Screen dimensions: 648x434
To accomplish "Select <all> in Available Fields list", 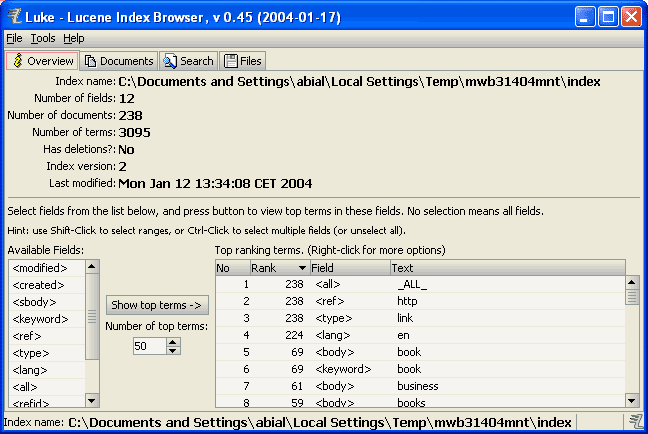I will pos(47,387).
